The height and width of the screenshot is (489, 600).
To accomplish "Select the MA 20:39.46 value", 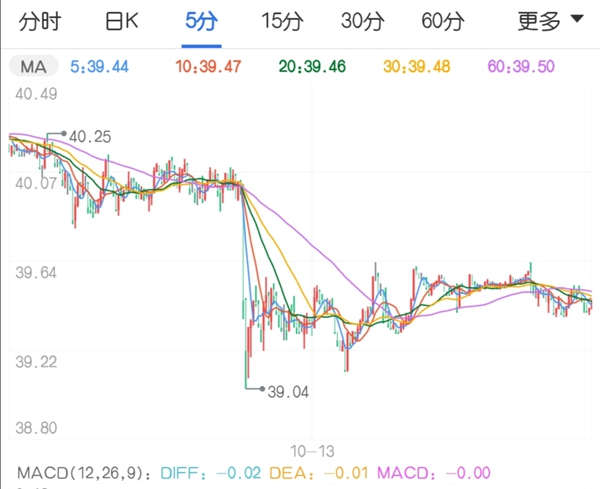I will point(312,67).
